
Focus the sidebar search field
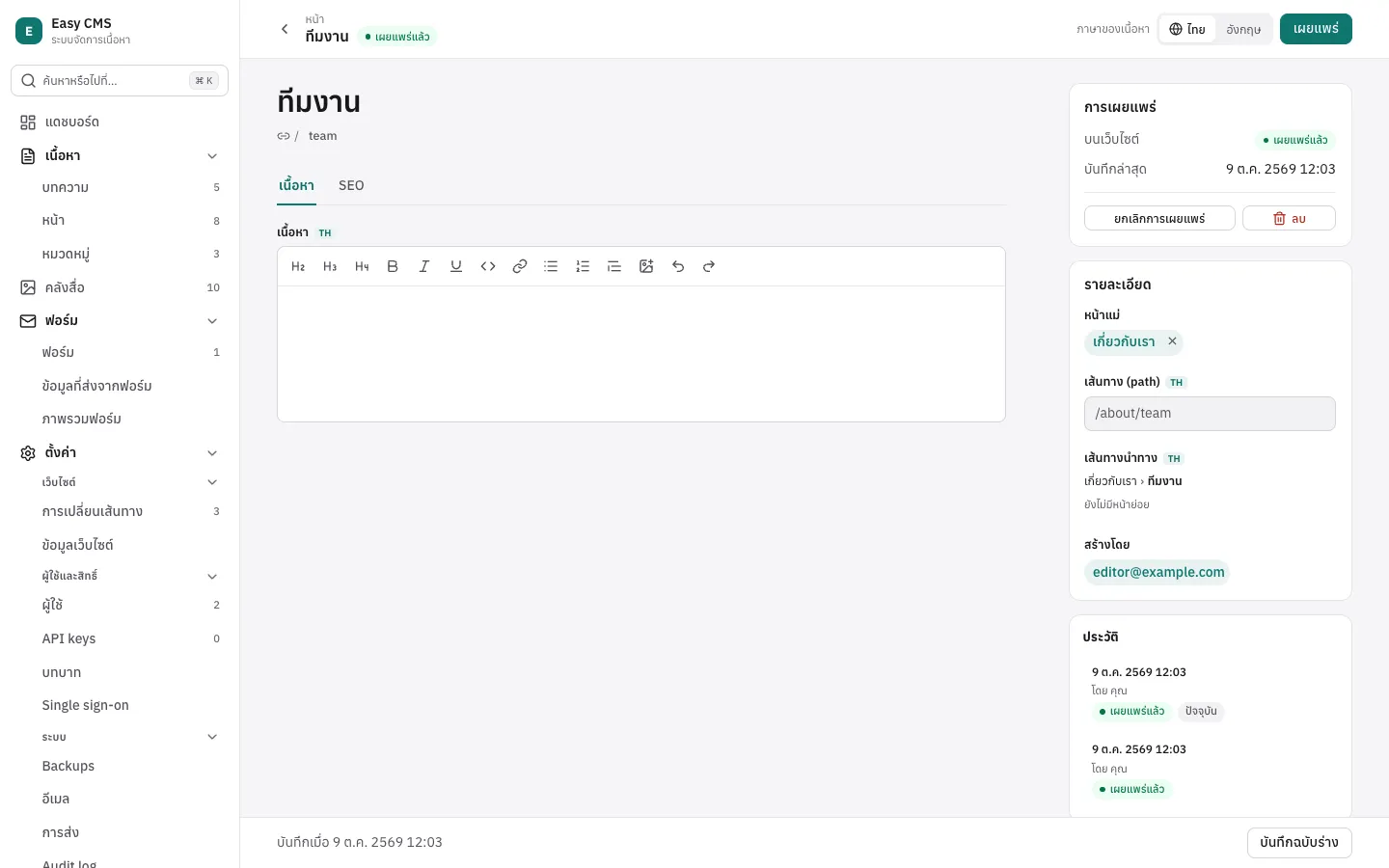point(120,81)
